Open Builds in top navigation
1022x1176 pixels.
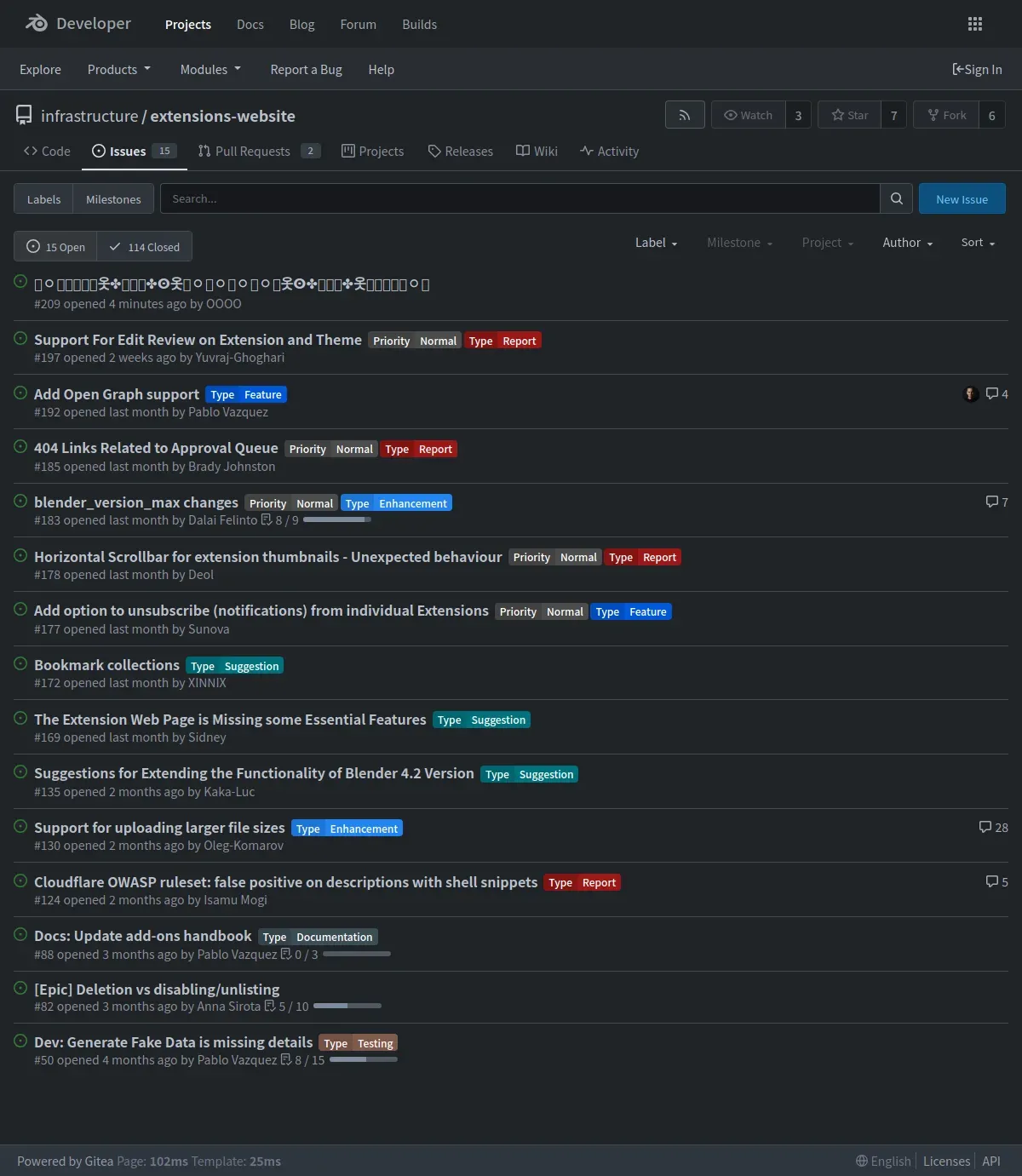[419, 24]
